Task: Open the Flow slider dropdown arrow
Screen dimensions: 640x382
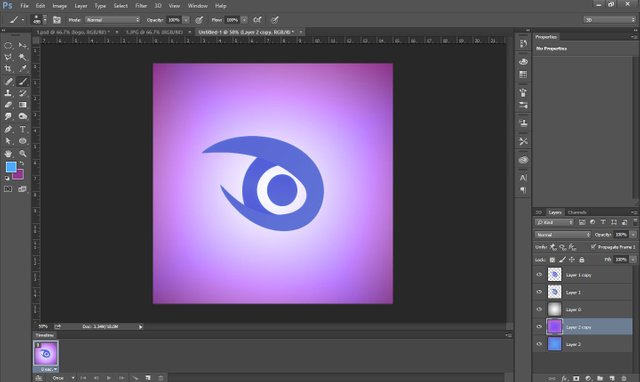Action: pyautogui.click(x=244, y=20)
